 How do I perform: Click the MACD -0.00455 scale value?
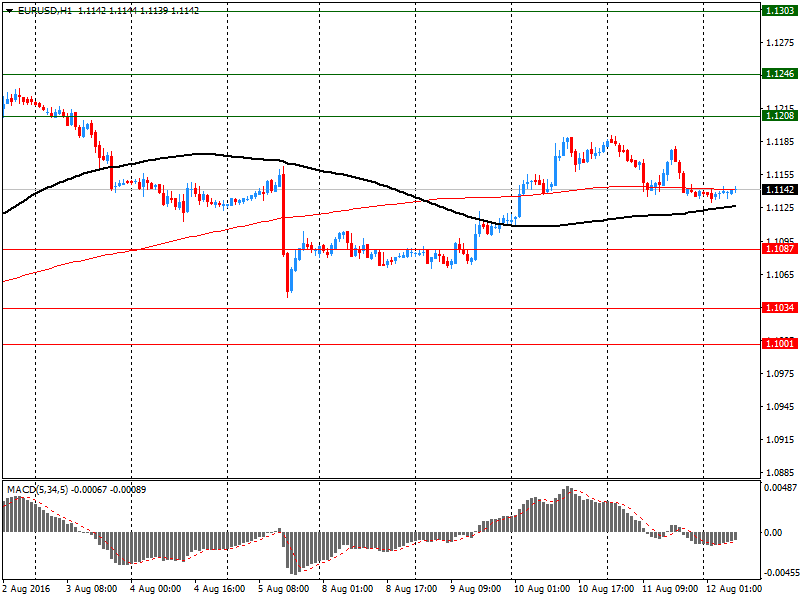781,572
